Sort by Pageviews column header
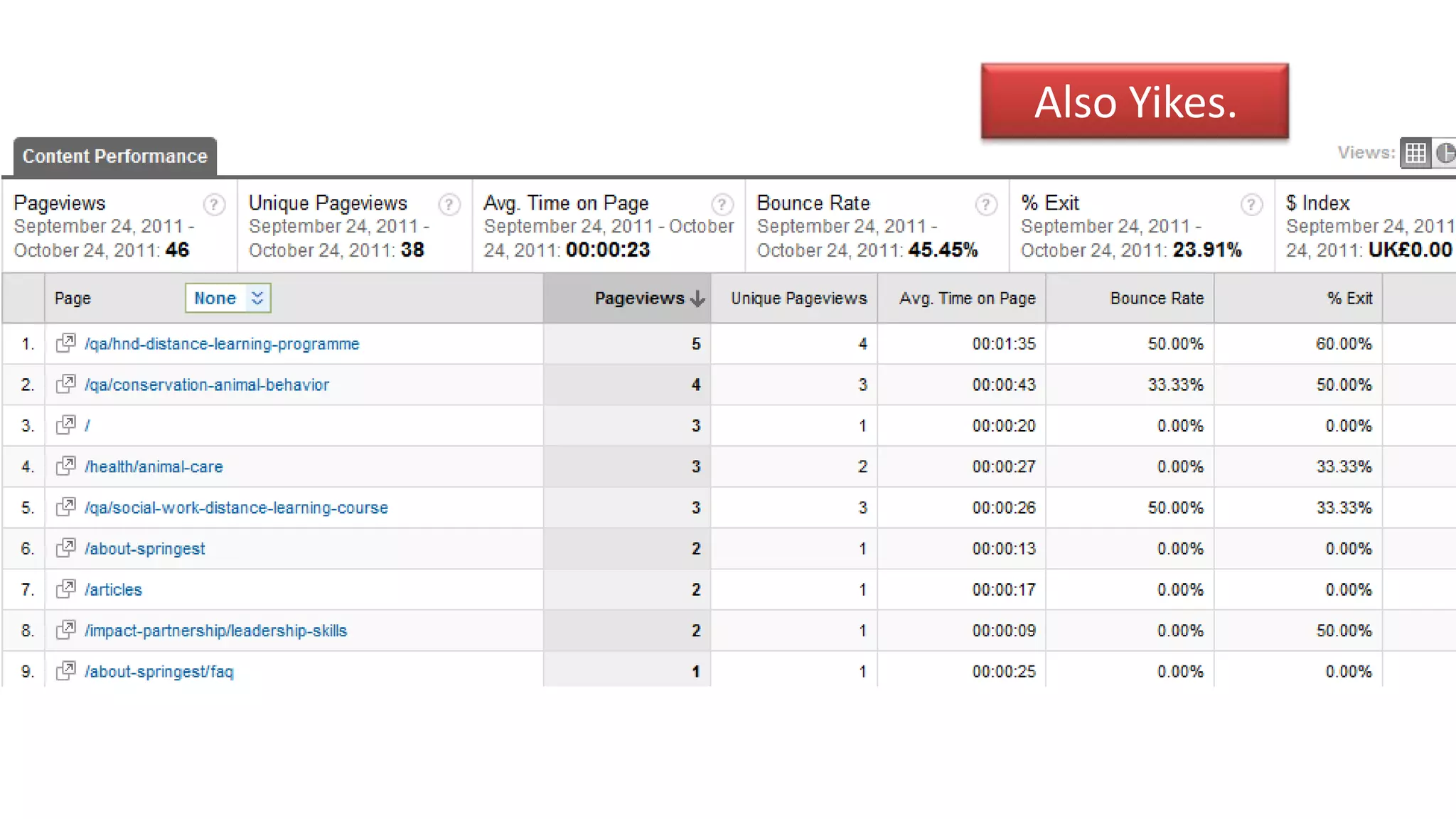This screenshot has width=1456, height=819. coord(638,299)
